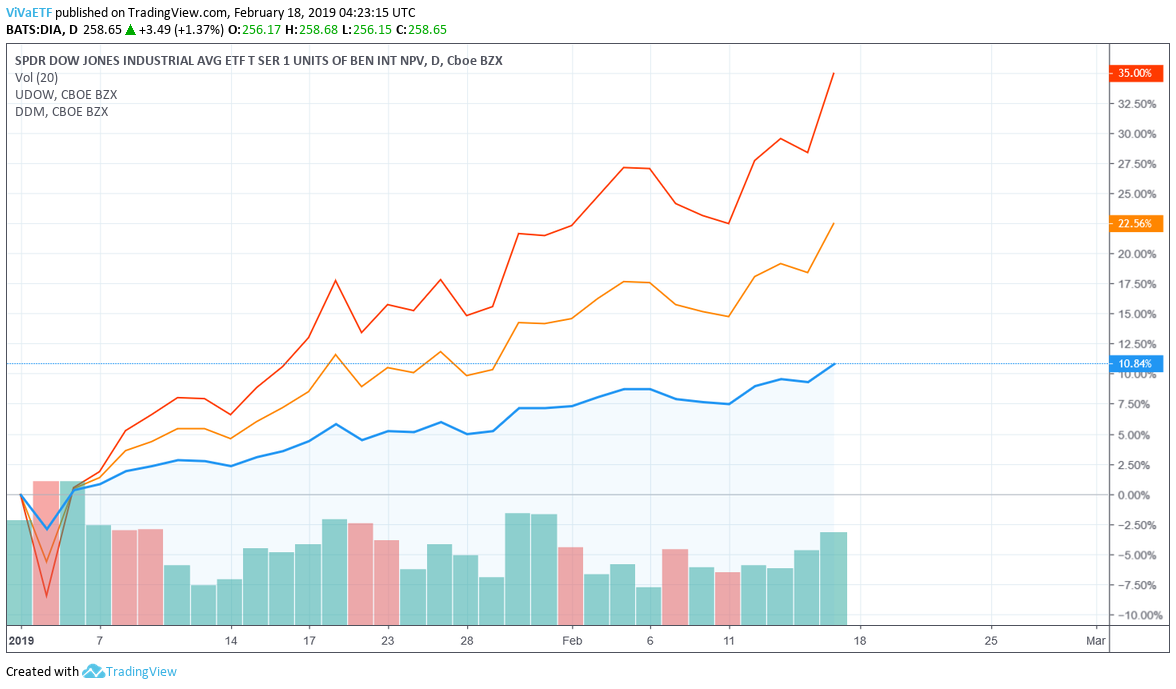Click the '15.00%' tick on the price axis
The image size is (1176, 689).
click(1137, 314)
